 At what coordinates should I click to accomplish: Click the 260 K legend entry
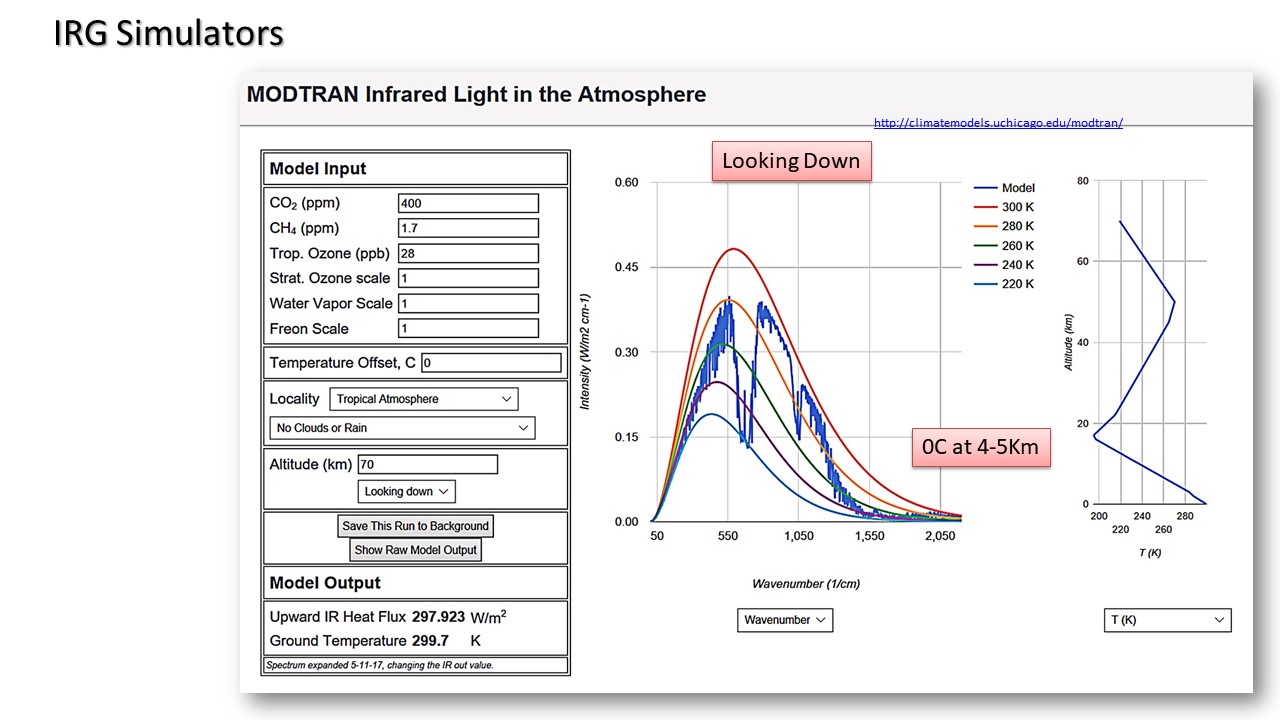1005,246
